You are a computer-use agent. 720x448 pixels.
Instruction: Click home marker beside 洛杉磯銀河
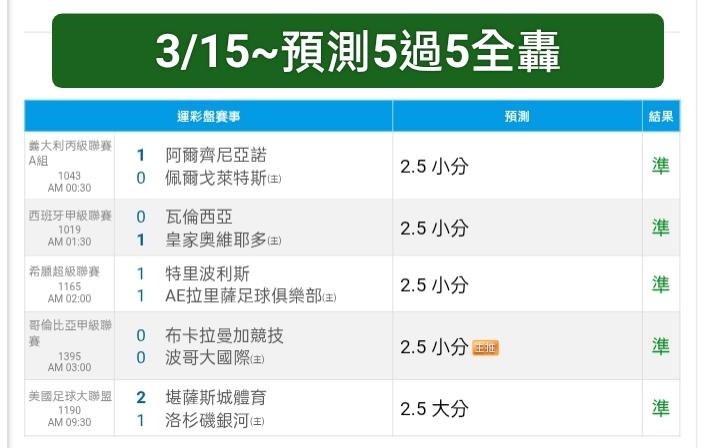coord(258,422)
